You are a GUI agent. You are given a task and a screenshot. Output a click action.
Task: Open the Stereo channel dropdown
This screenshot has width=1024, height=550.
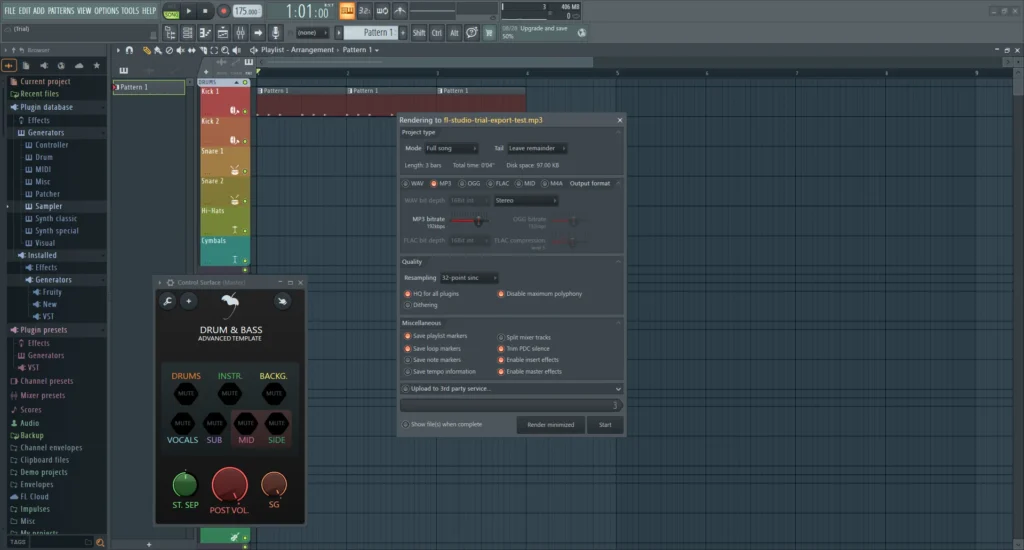click(526, 201)
